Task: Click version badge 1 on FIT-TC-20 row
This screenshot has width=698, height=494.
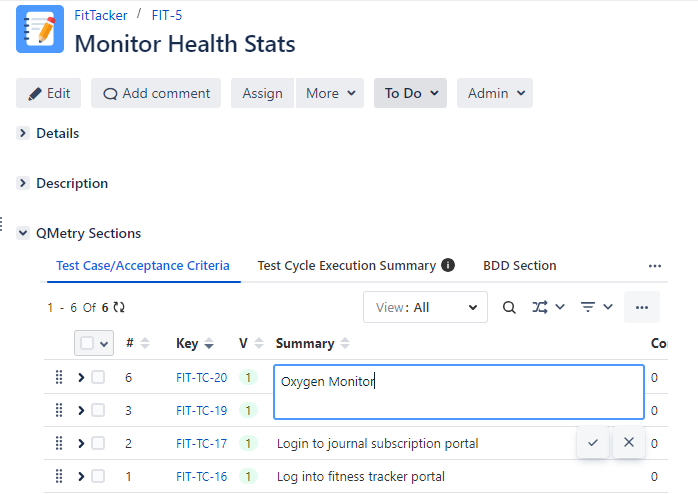Action: [x=248, y=377]
